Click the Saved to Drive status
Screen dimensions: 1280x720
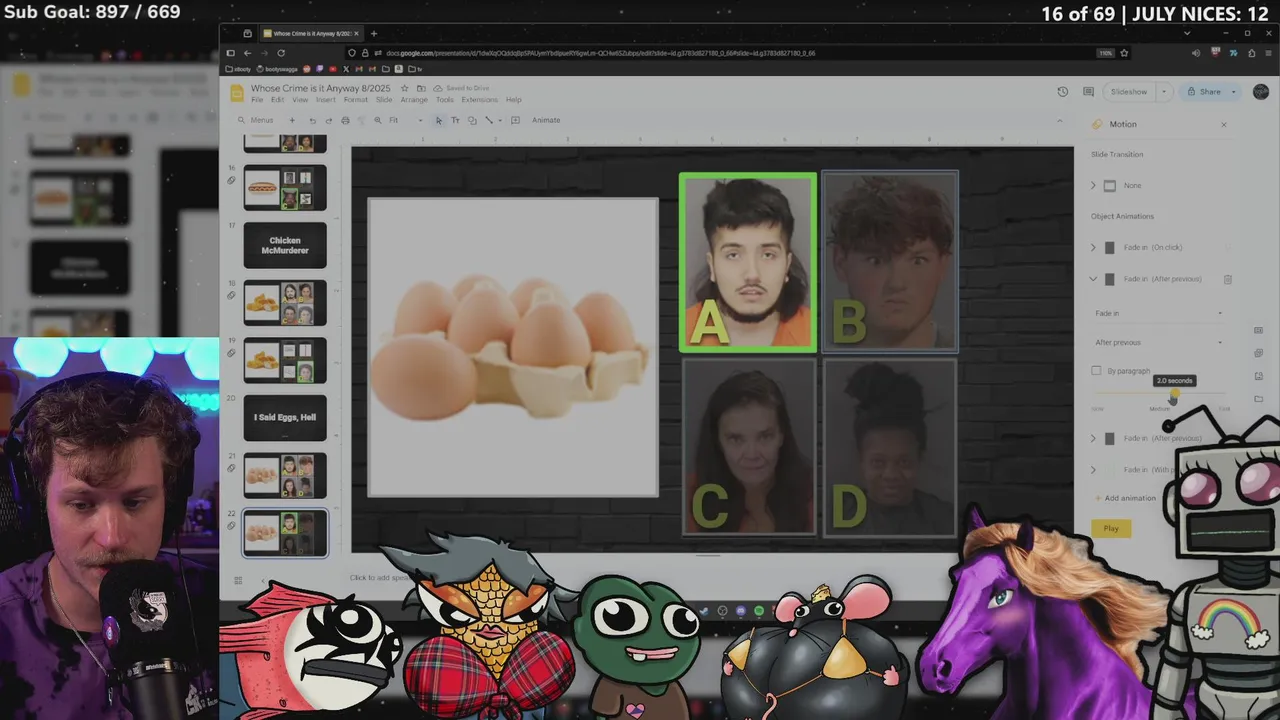point(468,88)
